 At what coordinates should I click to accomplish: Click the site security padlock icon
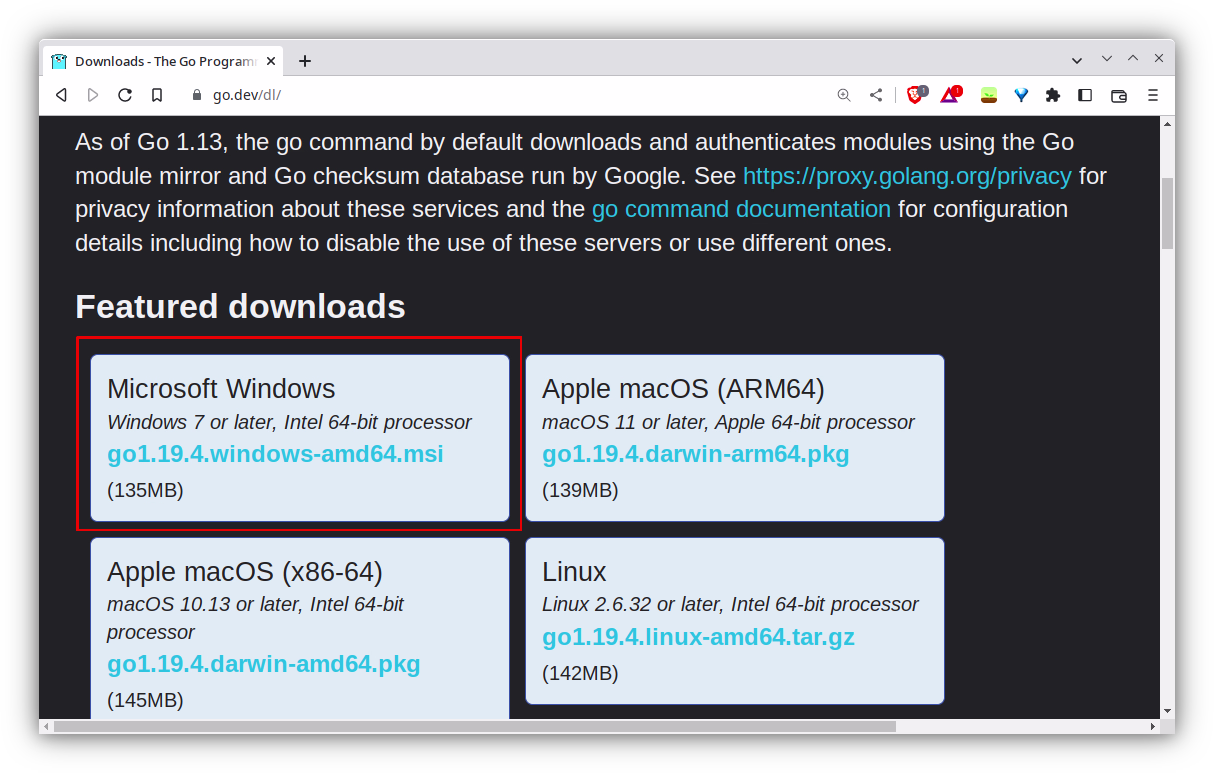point(196,95)
